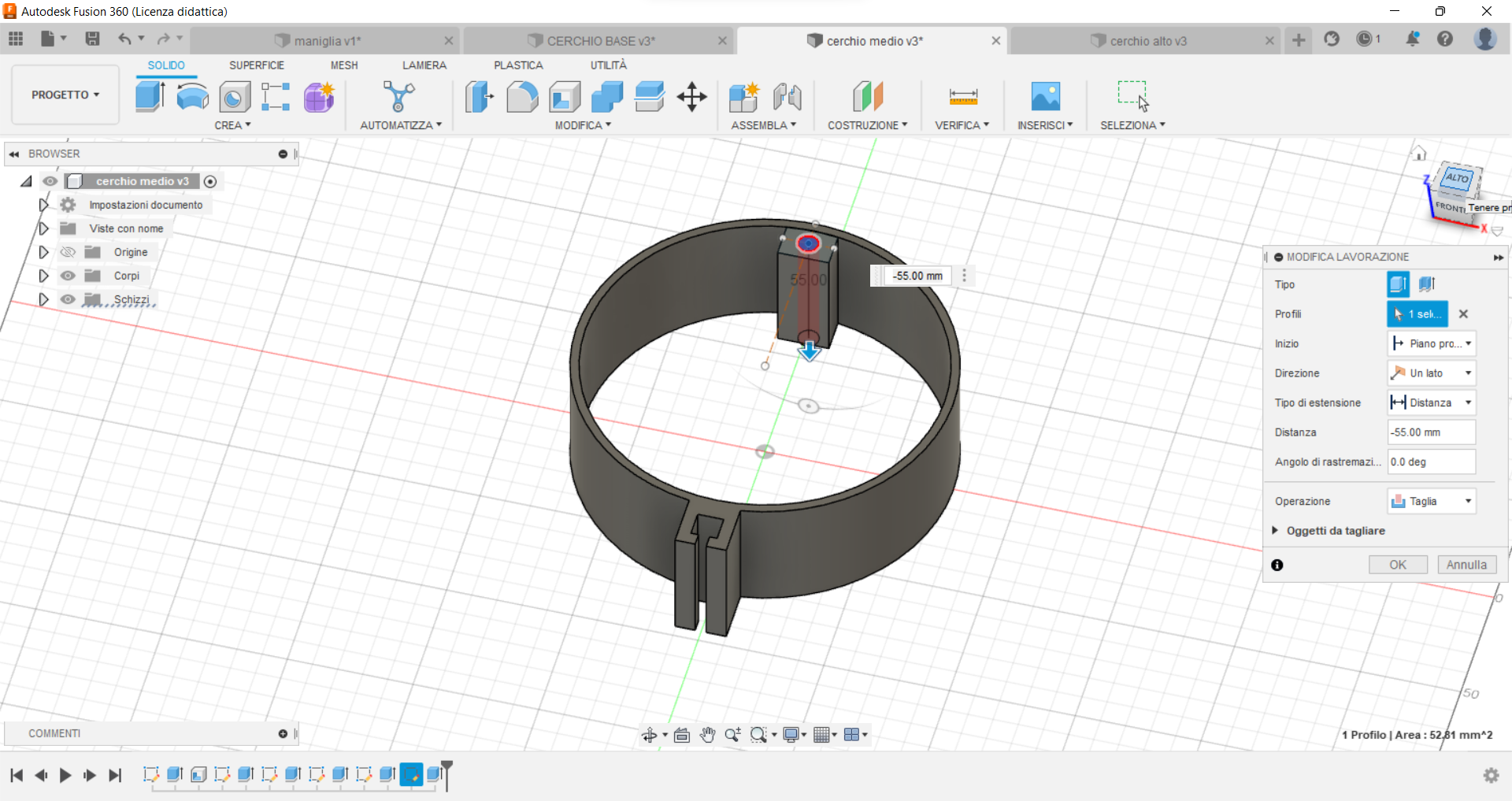Open the Impostazioni documento gear item

[146, 205]
